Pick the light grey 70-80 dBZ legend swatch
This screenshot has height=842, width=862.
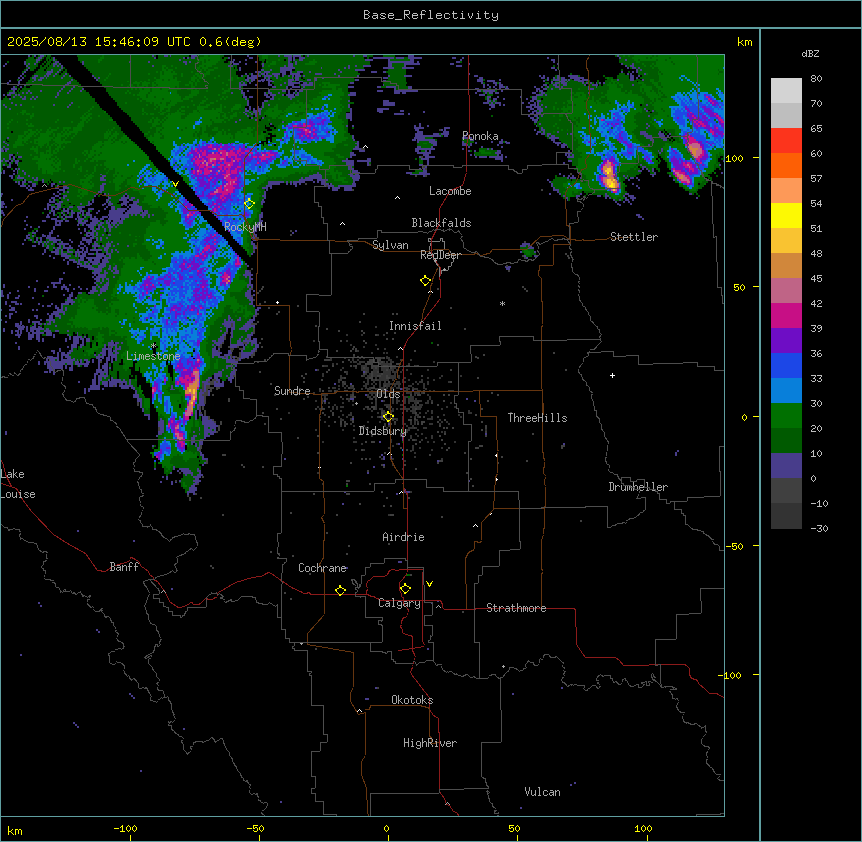point(786,91)
